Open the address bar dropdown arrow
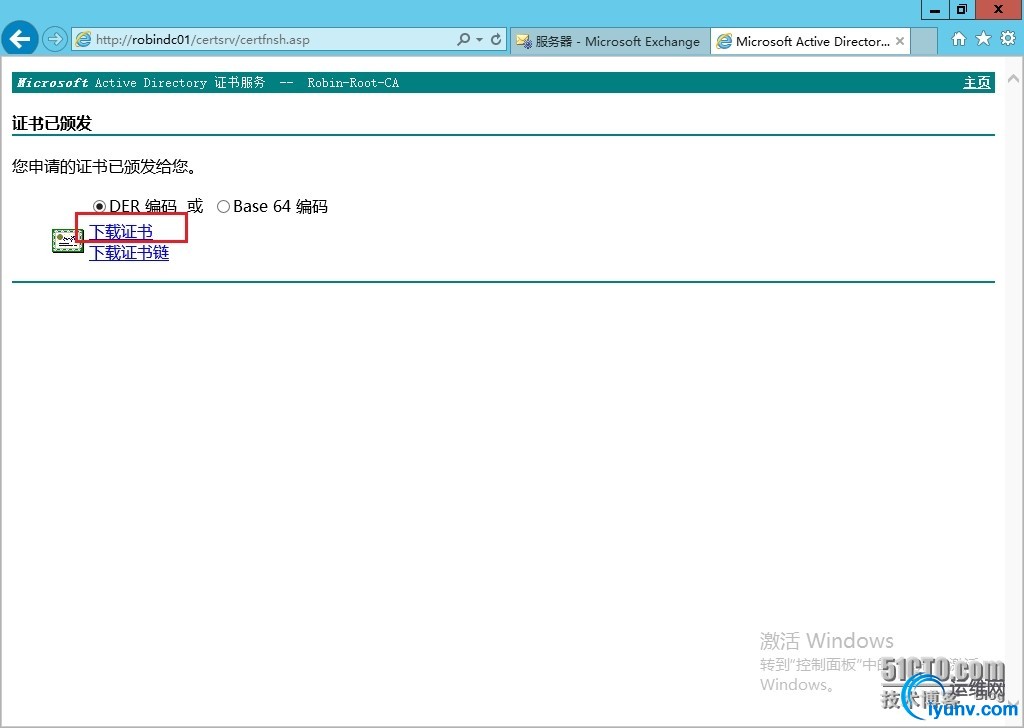Viewport: 1024px width, 728px height. (479, 40)
